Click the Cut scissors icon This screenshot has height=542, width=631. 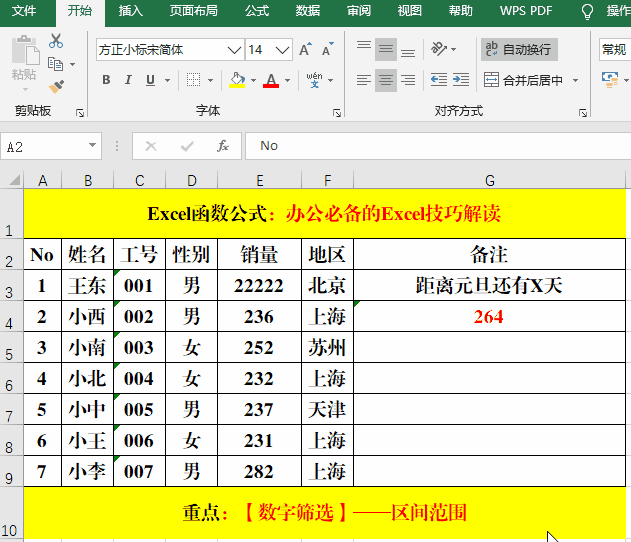[56, 42]
